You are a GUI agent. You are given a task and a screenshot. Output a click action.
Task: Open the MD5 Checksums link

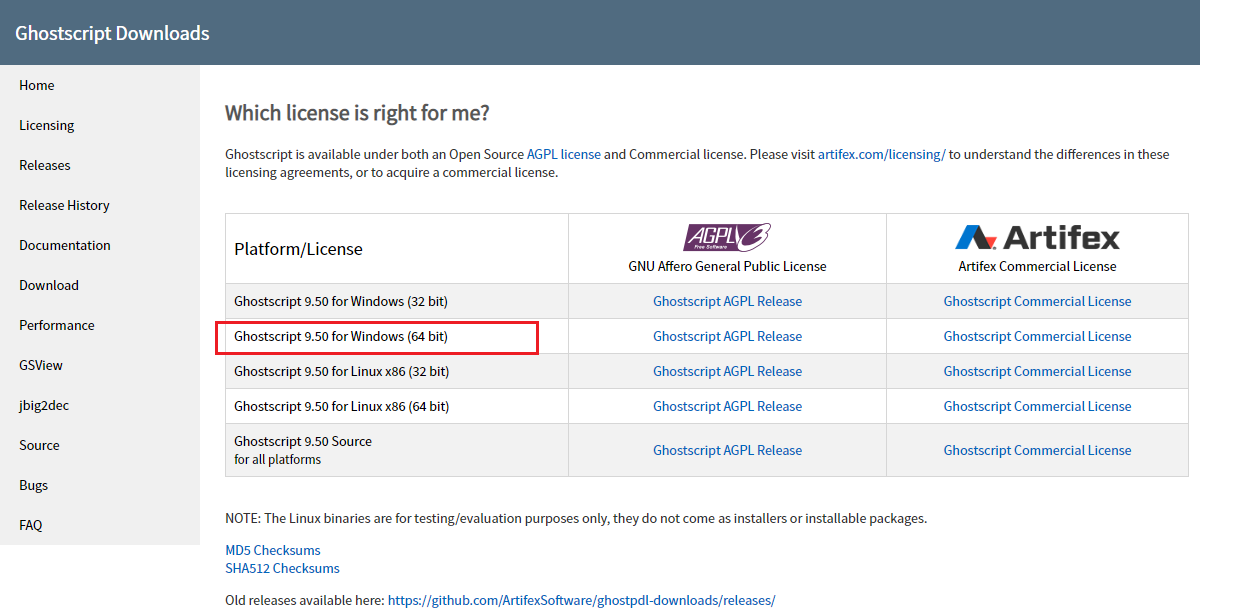pyautogui.click(x=273, y=550)
